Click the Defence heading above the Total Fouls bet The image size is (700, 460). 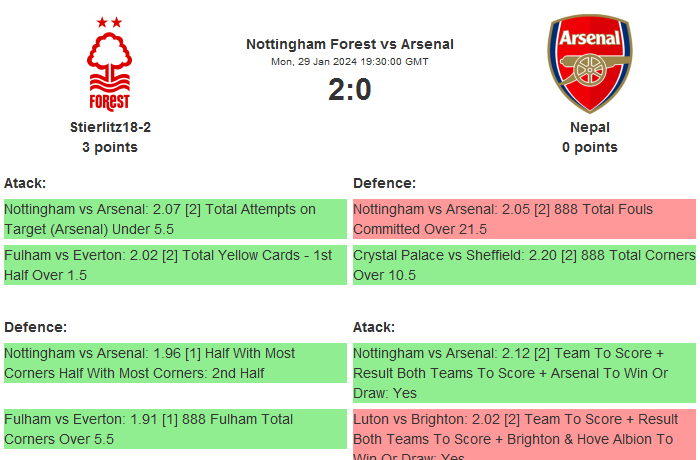(x=384, y=183)
